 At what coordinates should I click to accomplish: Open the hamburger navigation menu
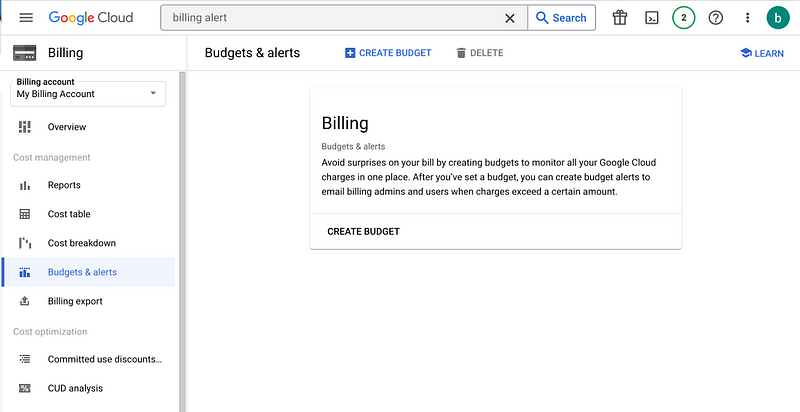coord(26,18)
